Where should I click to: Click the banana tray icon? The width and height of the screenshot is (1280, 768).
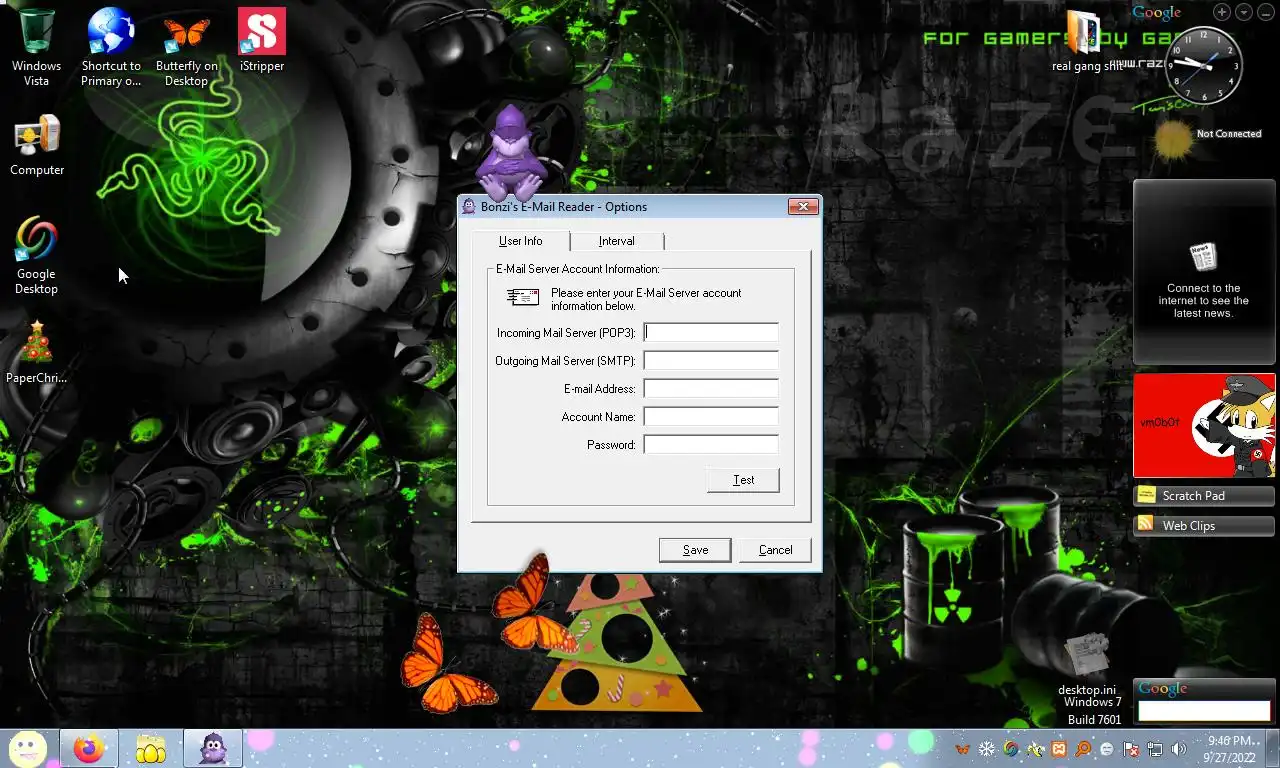pos(1035,749)
